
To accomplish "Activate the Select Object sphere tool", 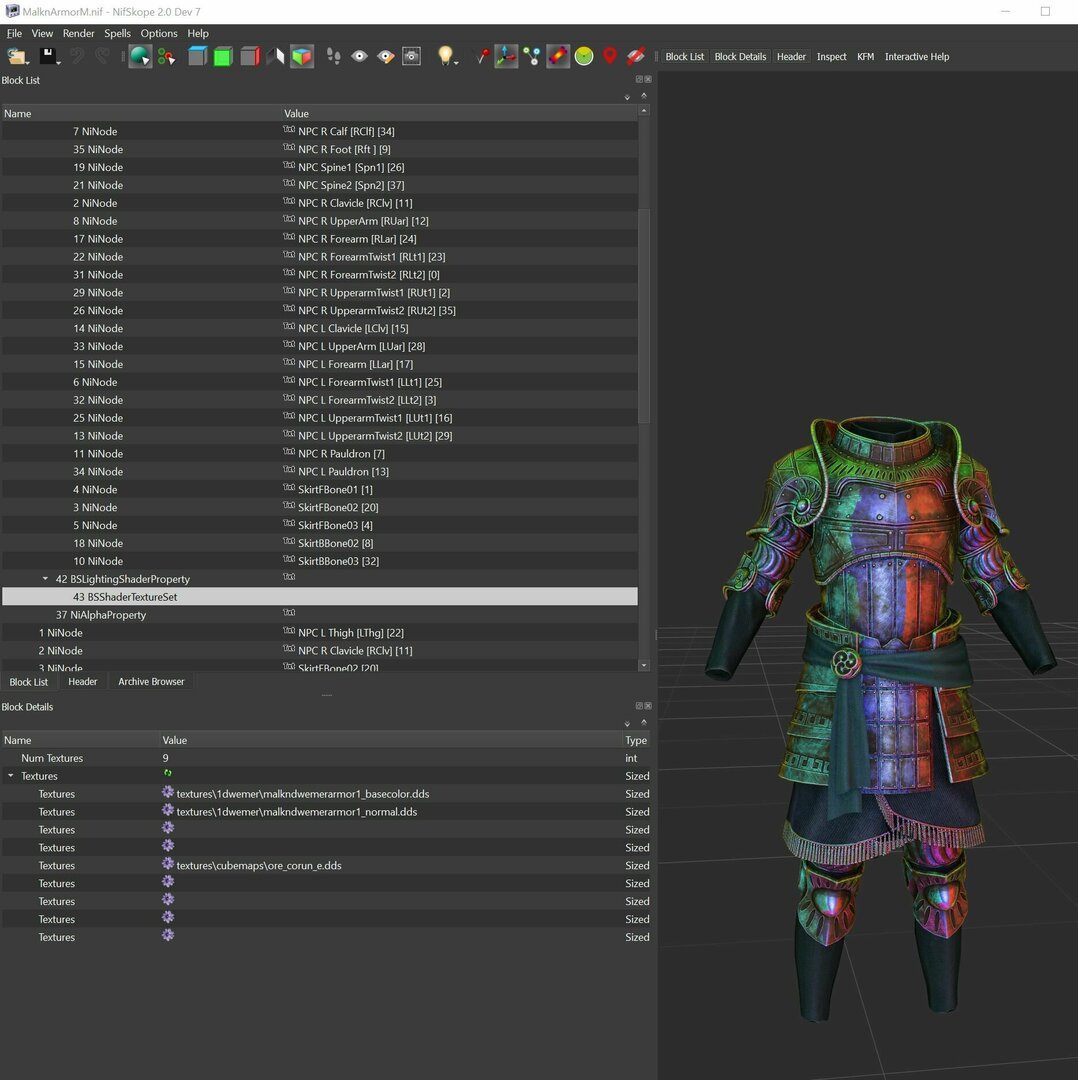I will (140, 56).
